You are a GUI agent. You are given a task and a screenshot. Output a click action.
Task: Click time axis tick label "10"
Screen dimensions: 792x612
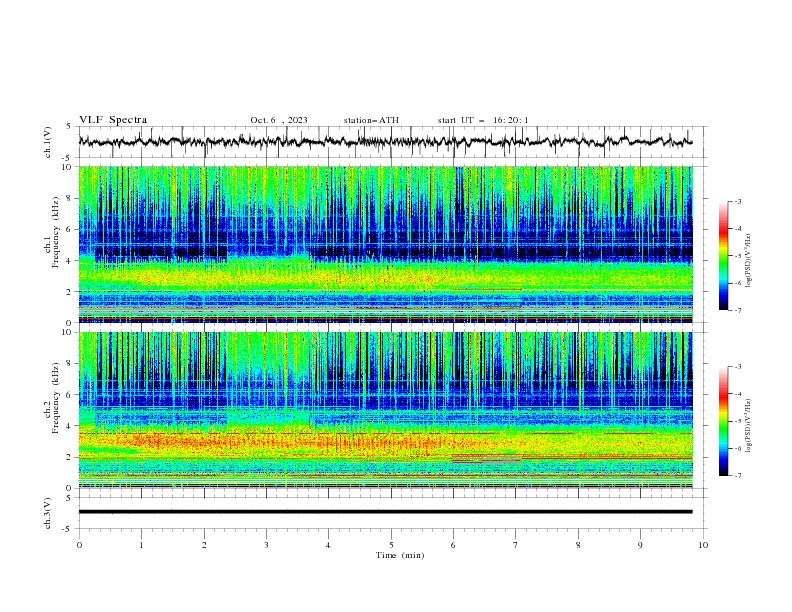(703, 545)
